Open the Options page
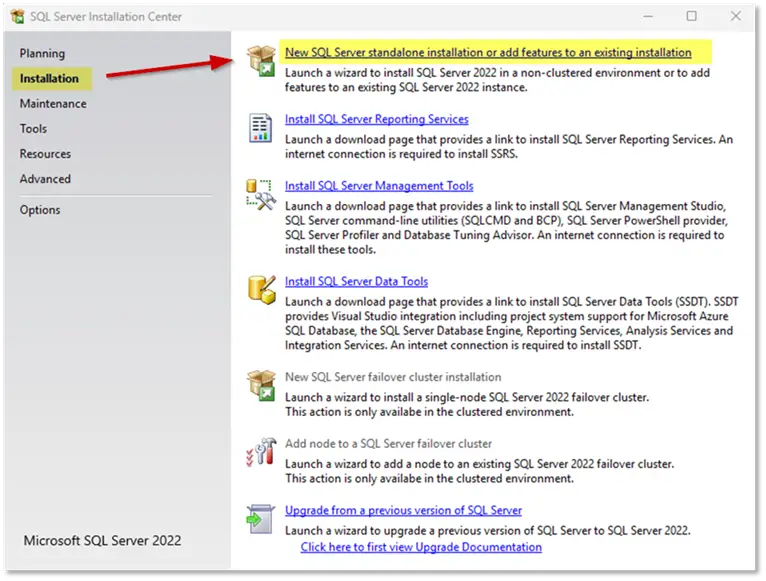The image size is (766, 581). coord(40,210)
